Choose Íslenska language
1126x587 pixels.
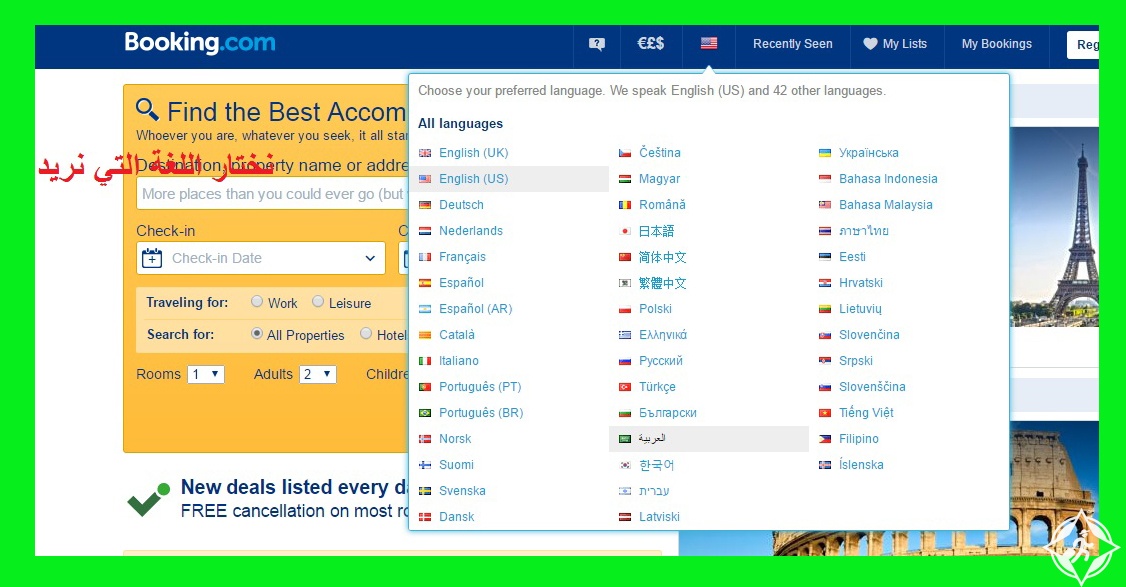[x=861, y=465]
